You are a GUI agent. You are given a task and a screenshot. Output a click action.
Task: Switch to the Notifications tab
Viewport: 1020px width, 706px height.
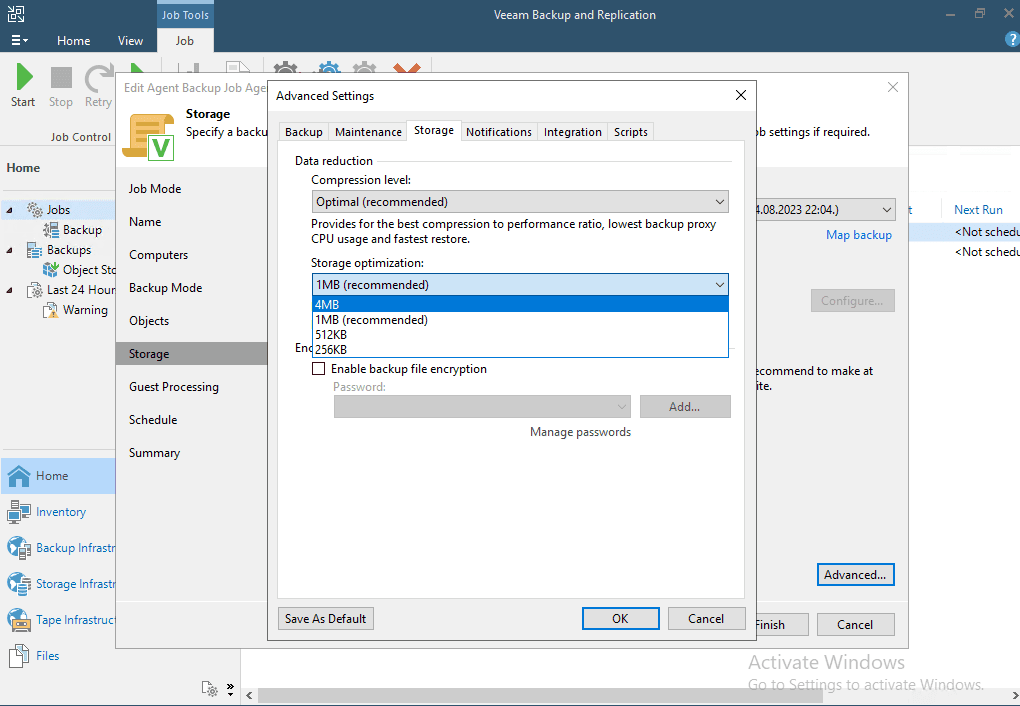[x=498, y=131]
